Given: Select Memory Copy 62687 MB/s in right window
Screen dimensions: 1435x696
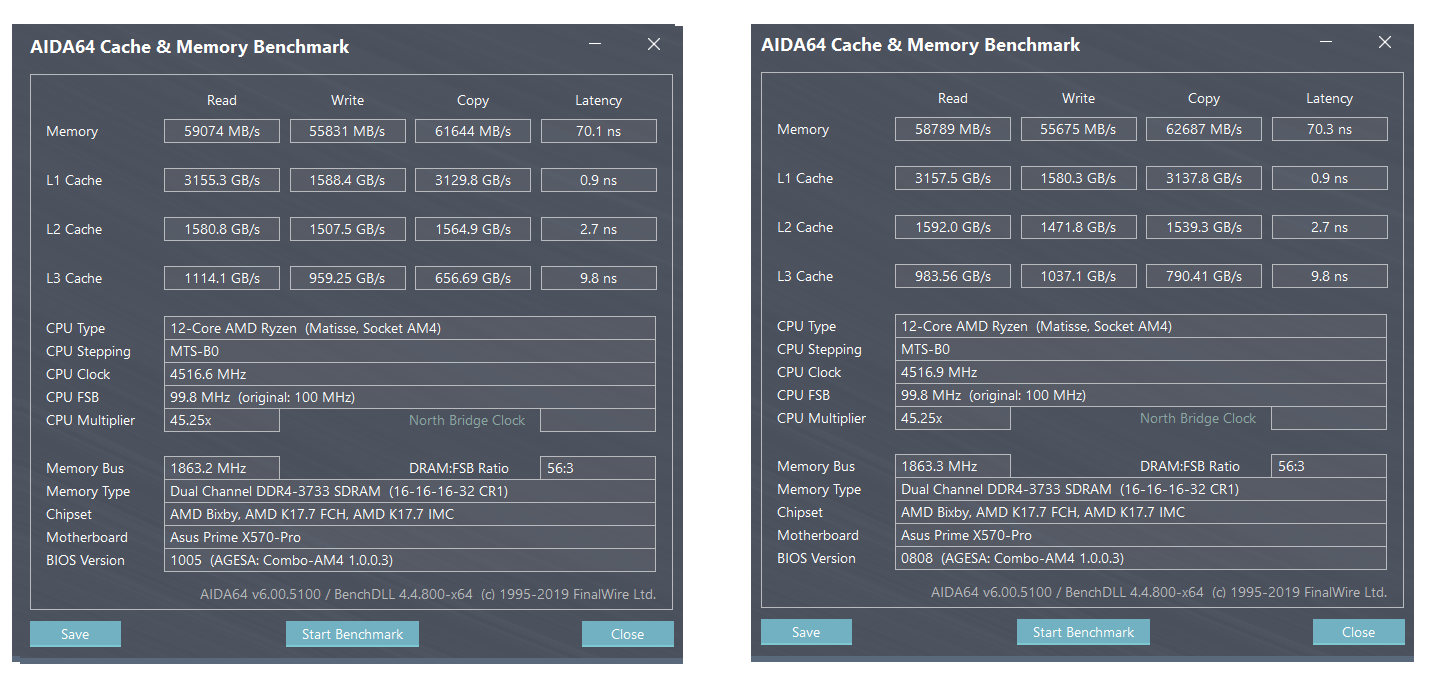Looking at the screenshot, I should tap(1204, 129).
